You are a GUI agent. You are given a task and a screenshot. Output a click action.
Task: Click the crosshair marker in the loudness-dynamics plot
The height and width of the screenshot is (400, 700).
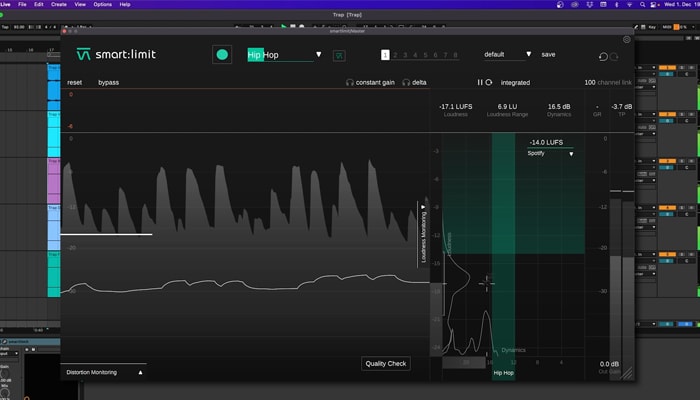tap(486, 283)
